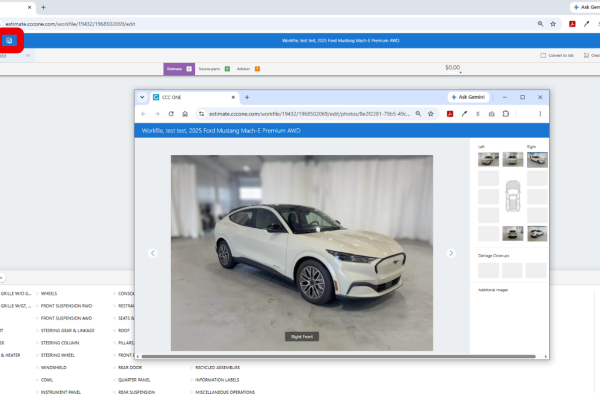Show the next photo with right arrow
The height and width of the screenshot is (400, 600).
[x=451, y=253]
